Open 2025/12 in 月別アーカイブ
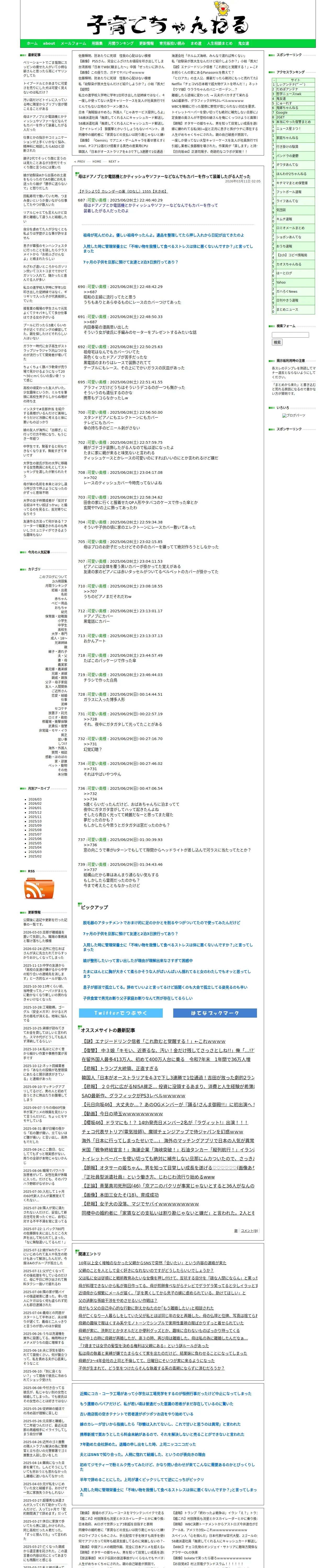This screenshot has width=336, height=1568. click(35, 812)
